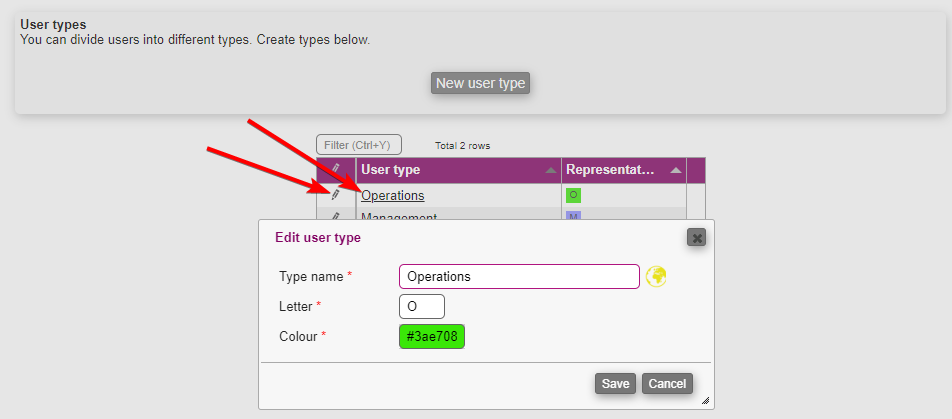Click the yellow globe translation icon
Image resolution: width=952 pixels, height=419 pixels.
pos(656,276)
